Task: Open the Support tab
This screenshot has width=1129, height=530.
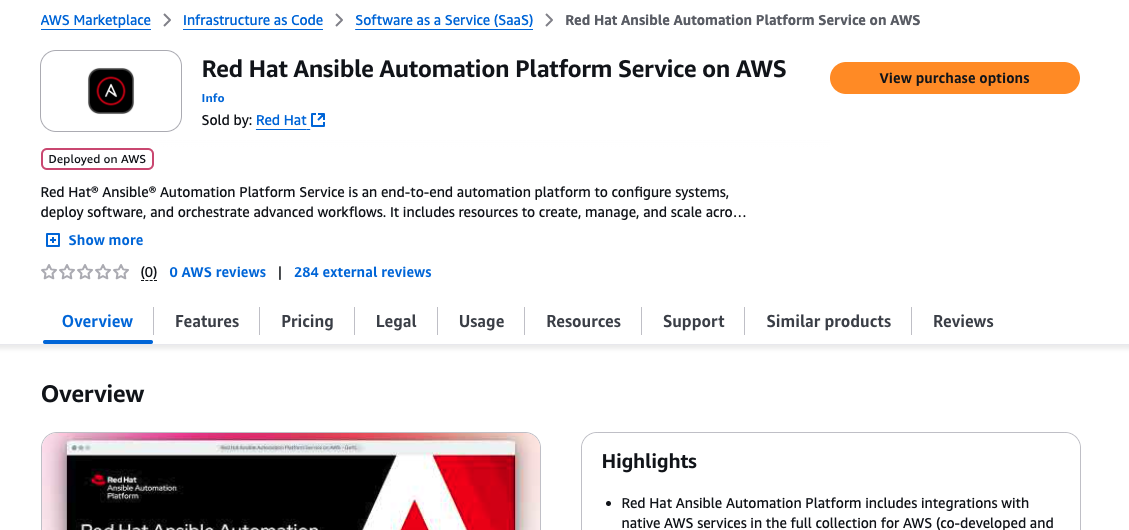Action: pos(693,321)
